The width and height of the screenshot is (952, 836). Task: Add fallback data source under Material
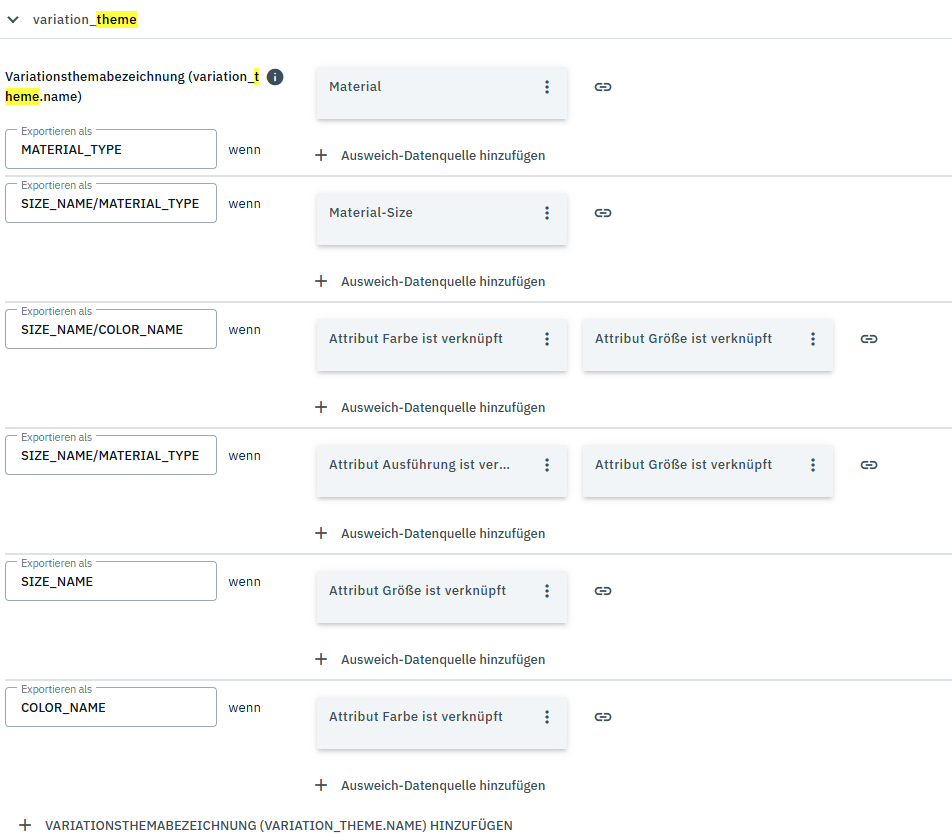click(431, 155)
